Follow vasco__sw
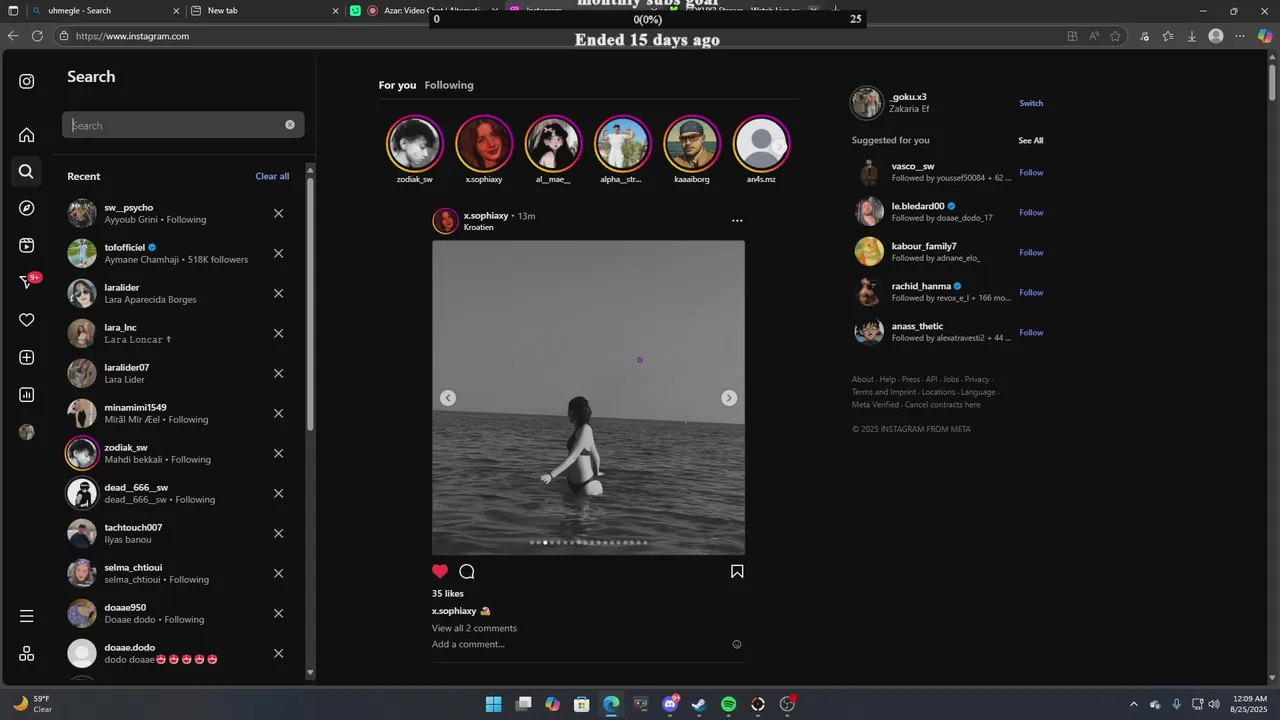 tap(1031, 172)
